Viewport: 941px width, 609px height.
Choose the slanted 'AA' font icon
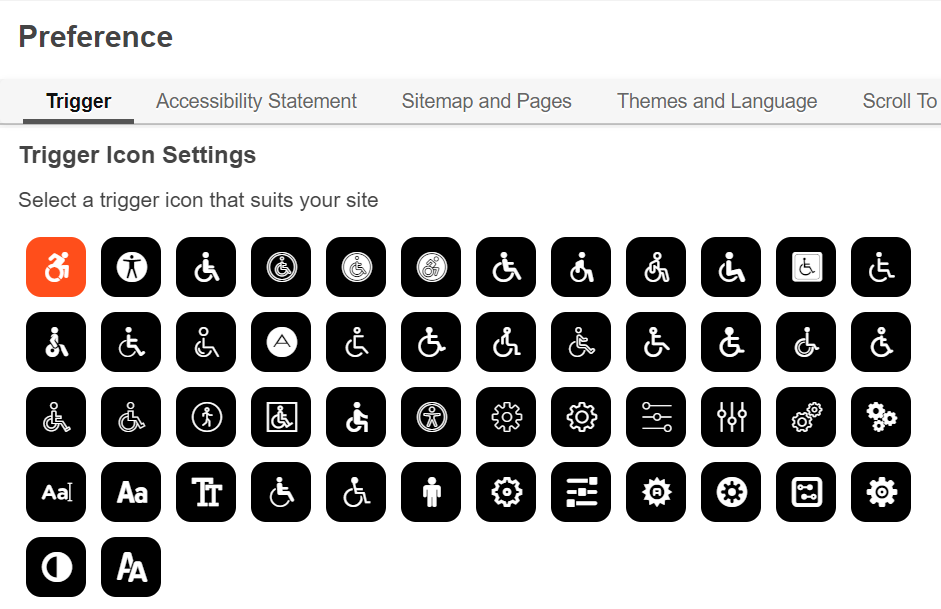(131, 567)
